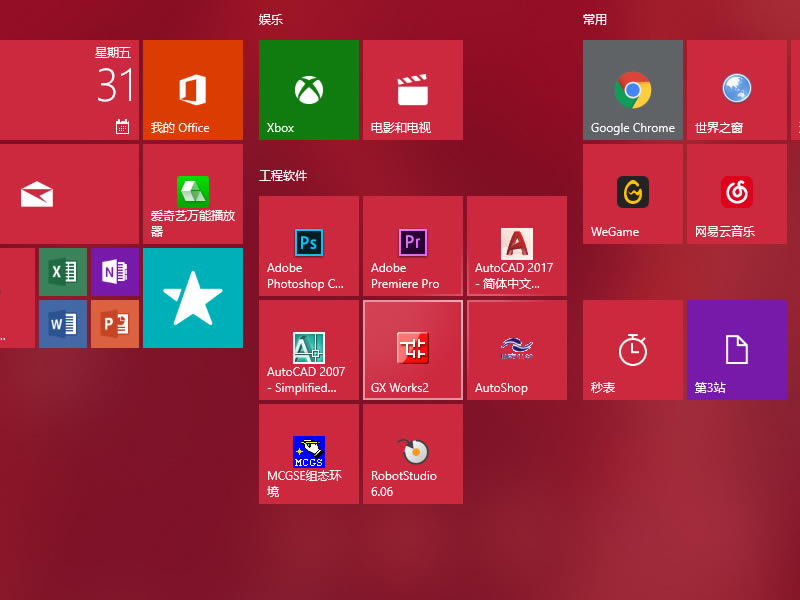Click the 我的 Office tile
The image size is (800, 600).
(x=192, y=90)
